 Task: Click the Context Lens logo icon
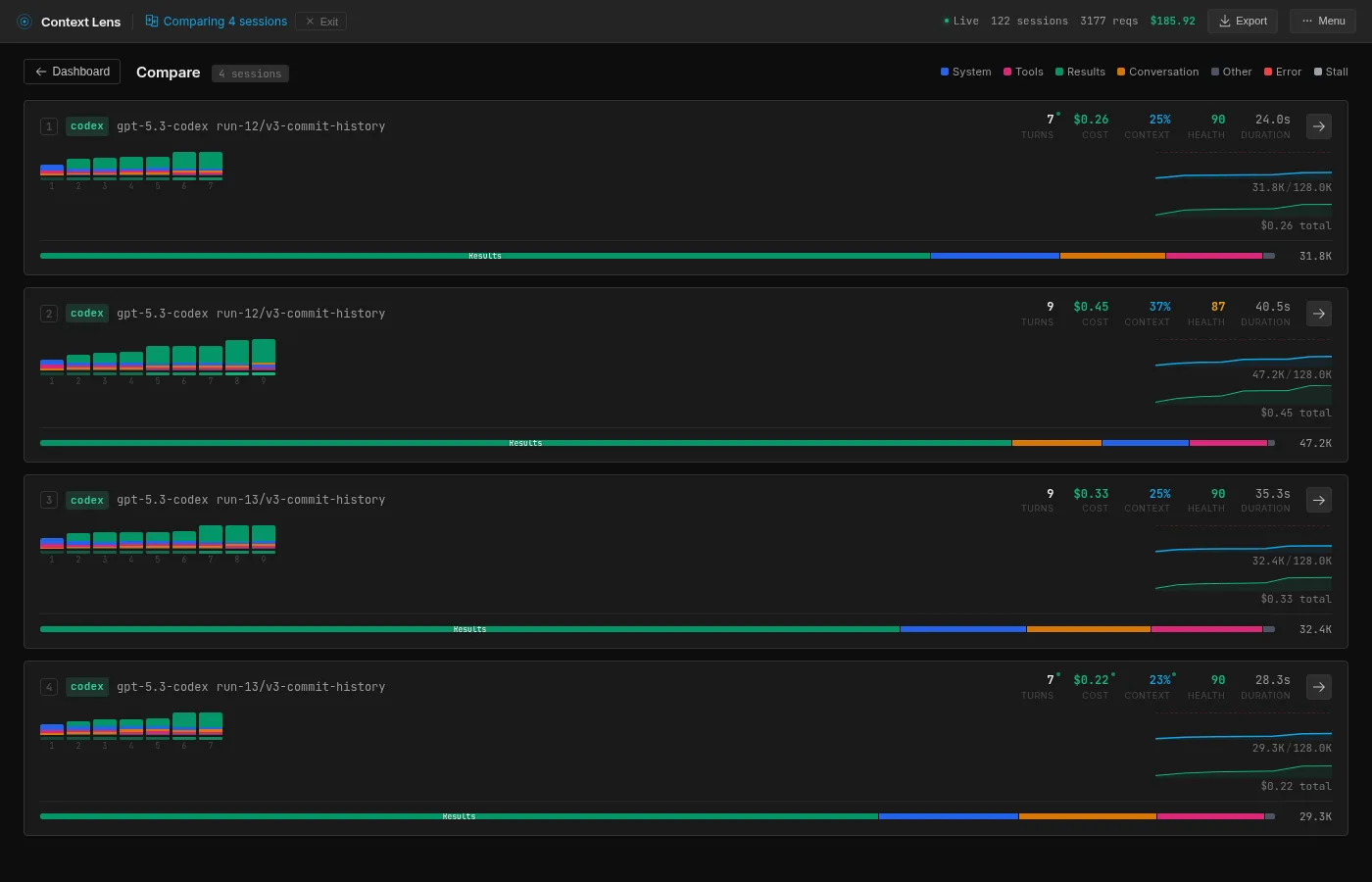[x=23, y=22]
